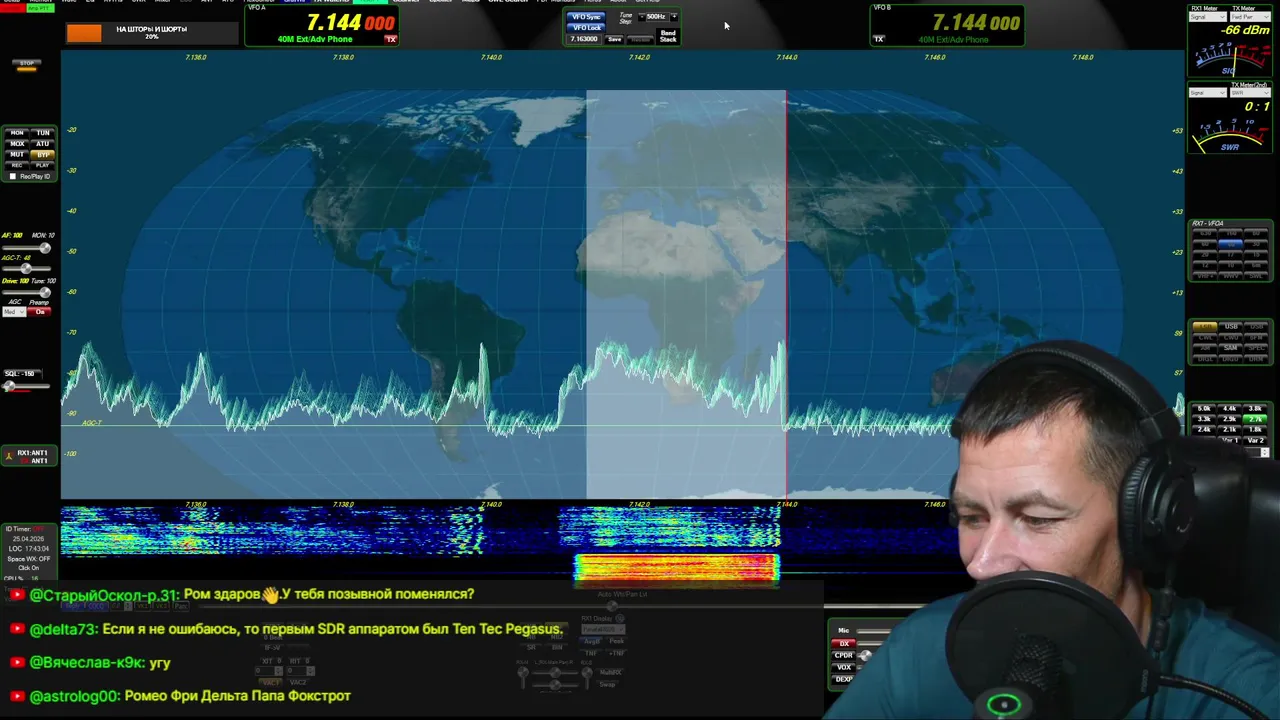This screenshot has height=720, width=1280.
Task: Select the CWU mode button
Action: 1230,337
